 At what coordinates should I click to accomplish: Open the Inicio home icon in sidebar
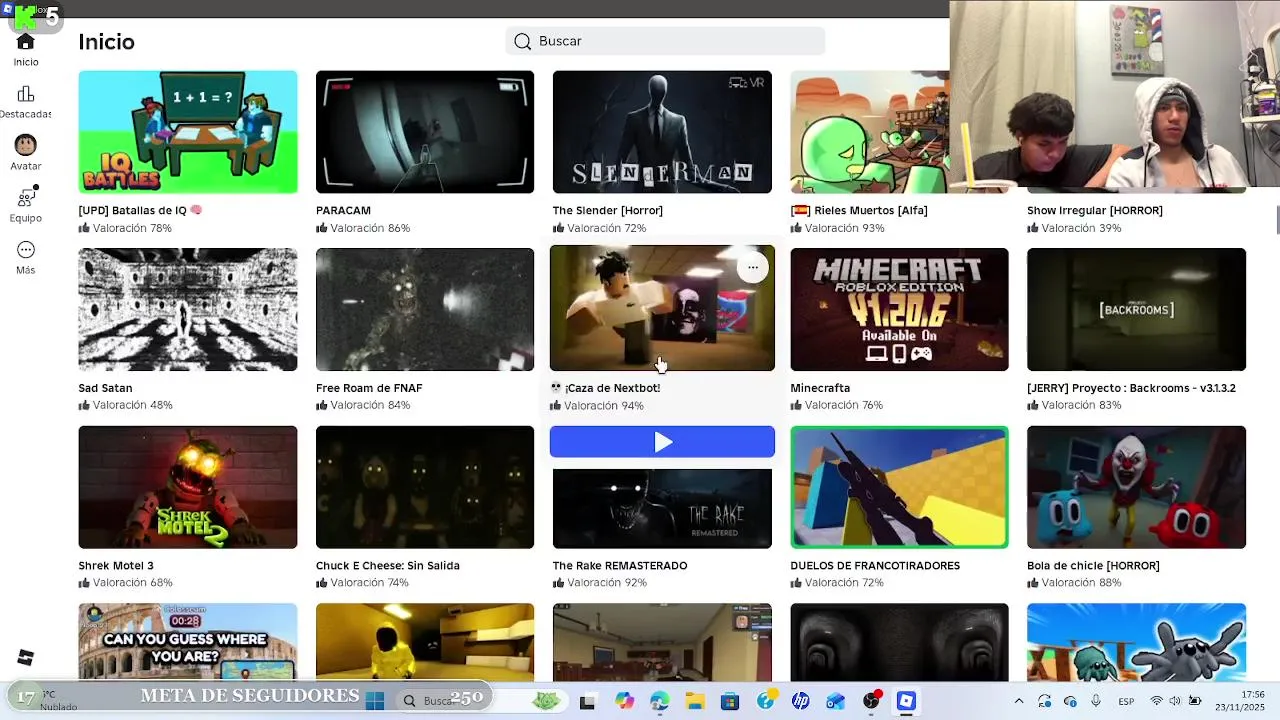[x=26, y=42]
